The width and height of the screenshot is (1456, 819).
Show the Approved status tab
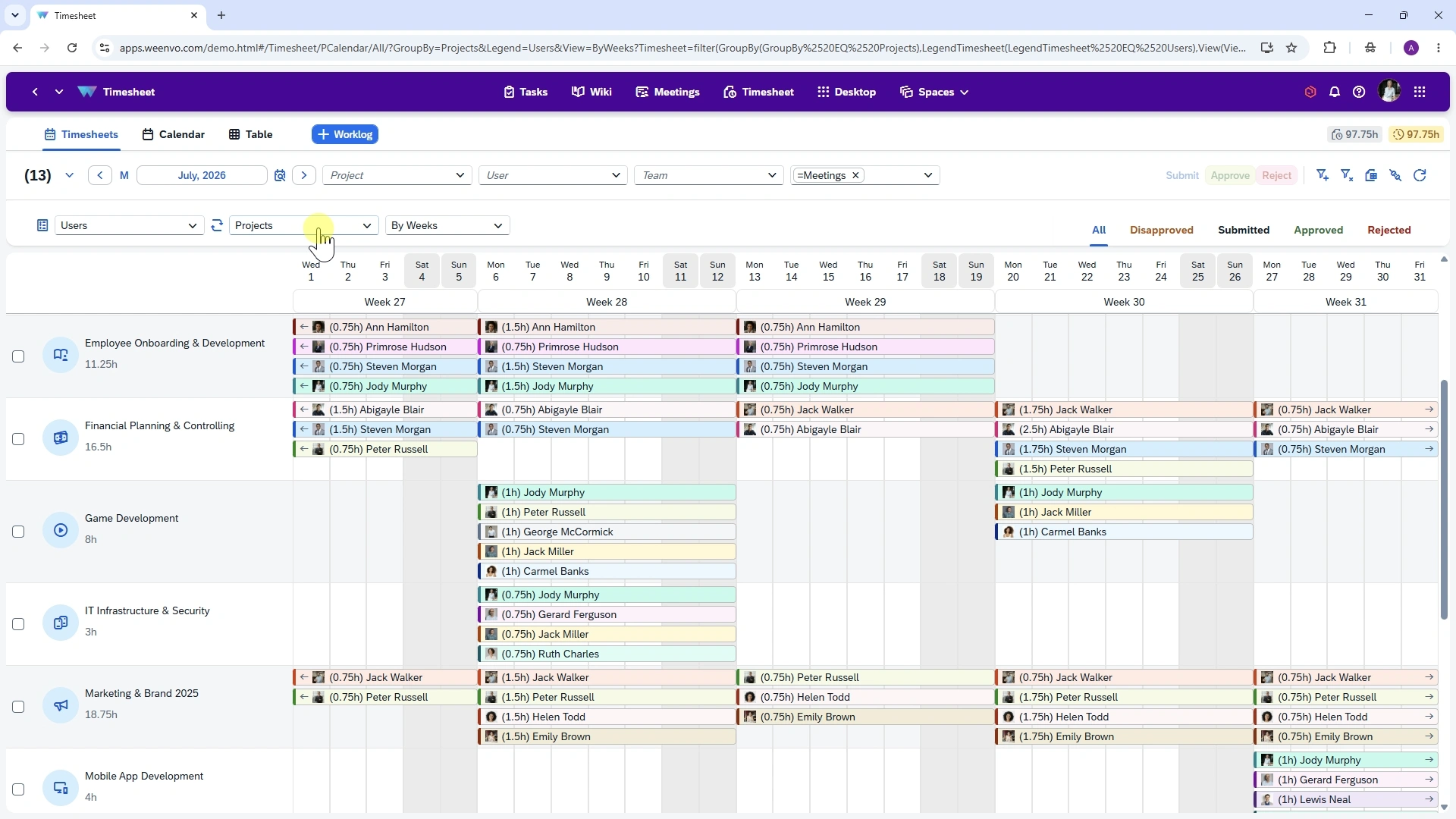[x=1318, y=230]
